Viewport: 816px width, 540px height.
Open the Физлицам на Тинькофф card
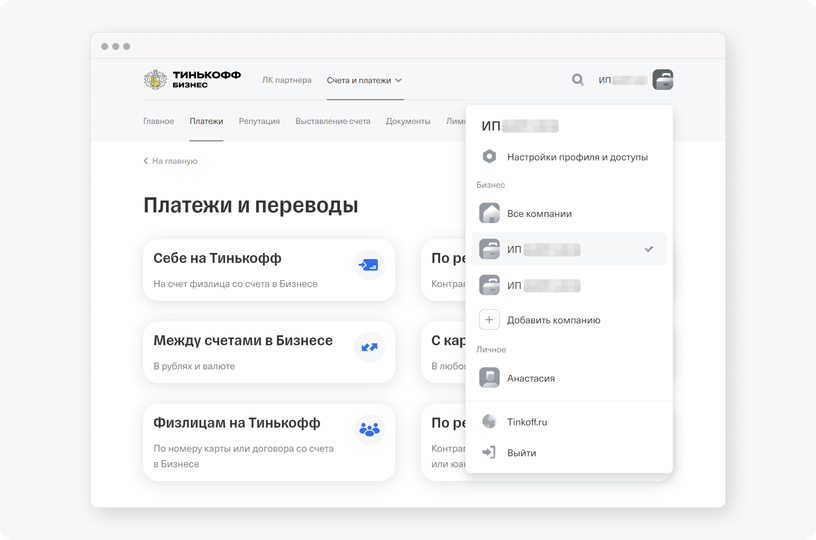click(x=269, y=442)
